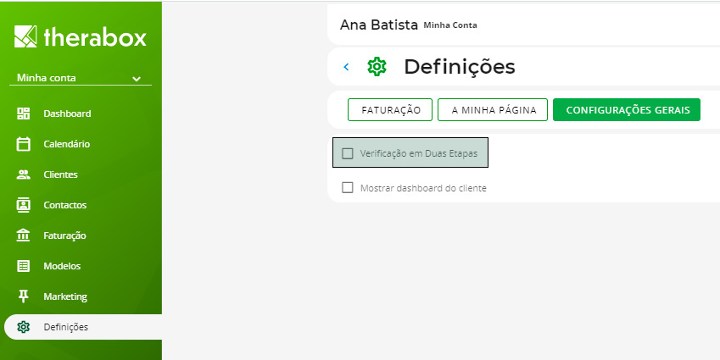Click the Minha Conta link beside Ana Batista

tap(450, 25)
